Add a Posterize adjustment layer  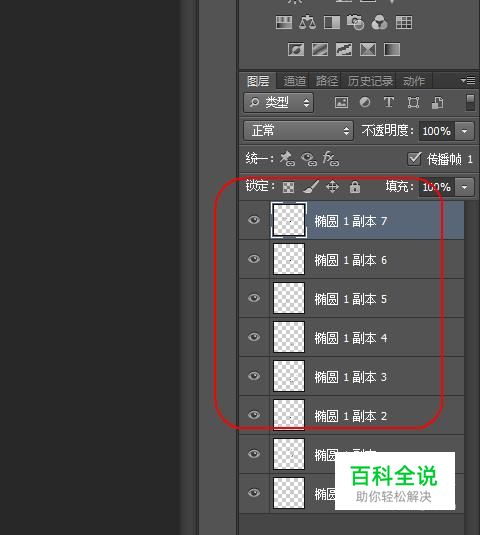point(320,49)
